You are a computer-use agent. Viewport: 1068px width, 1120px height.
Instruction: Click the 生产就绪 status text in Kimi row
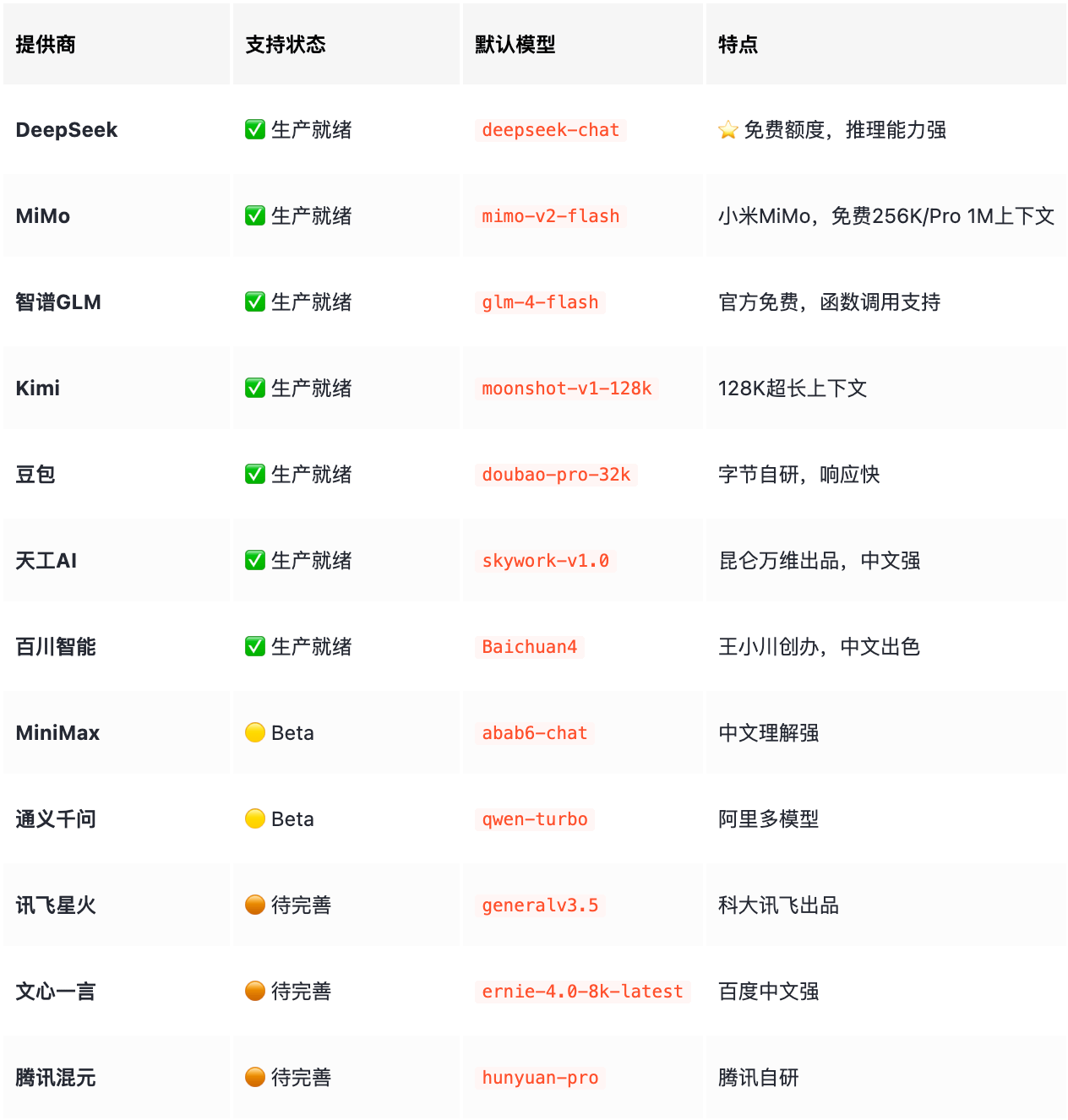coord(312,388)
